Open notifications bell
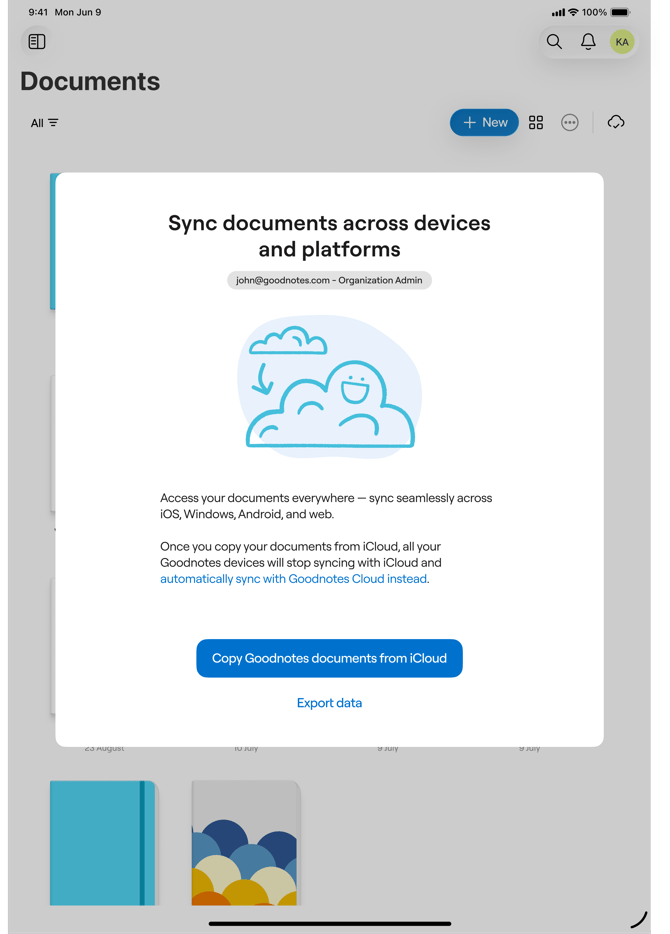The width and height of the screenshot is (670, 934). tap(588, 42)
